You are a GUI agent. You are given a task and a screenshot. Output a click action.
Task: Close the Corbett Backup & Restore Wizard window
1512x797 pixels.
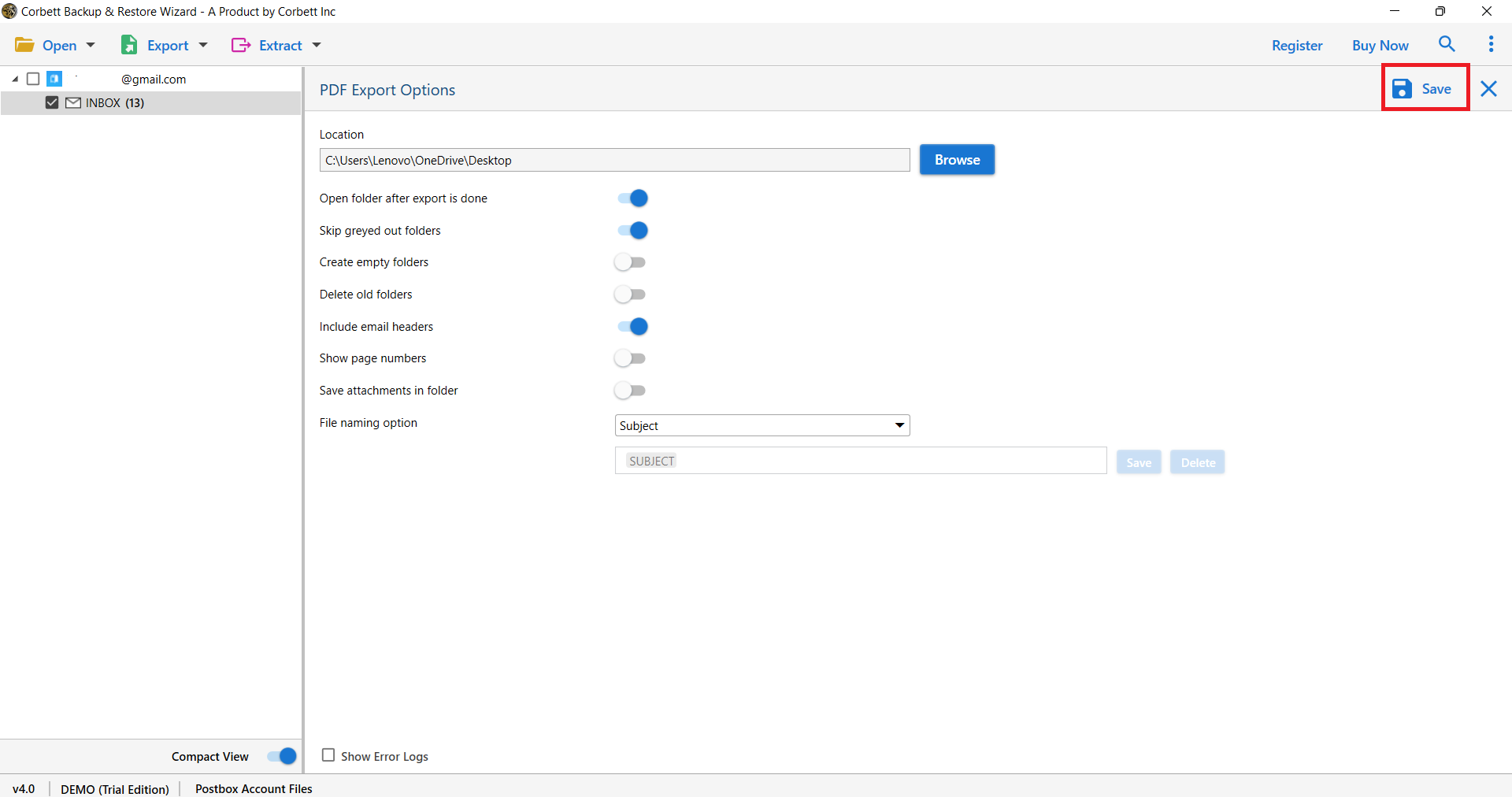tap(1487, 11)
